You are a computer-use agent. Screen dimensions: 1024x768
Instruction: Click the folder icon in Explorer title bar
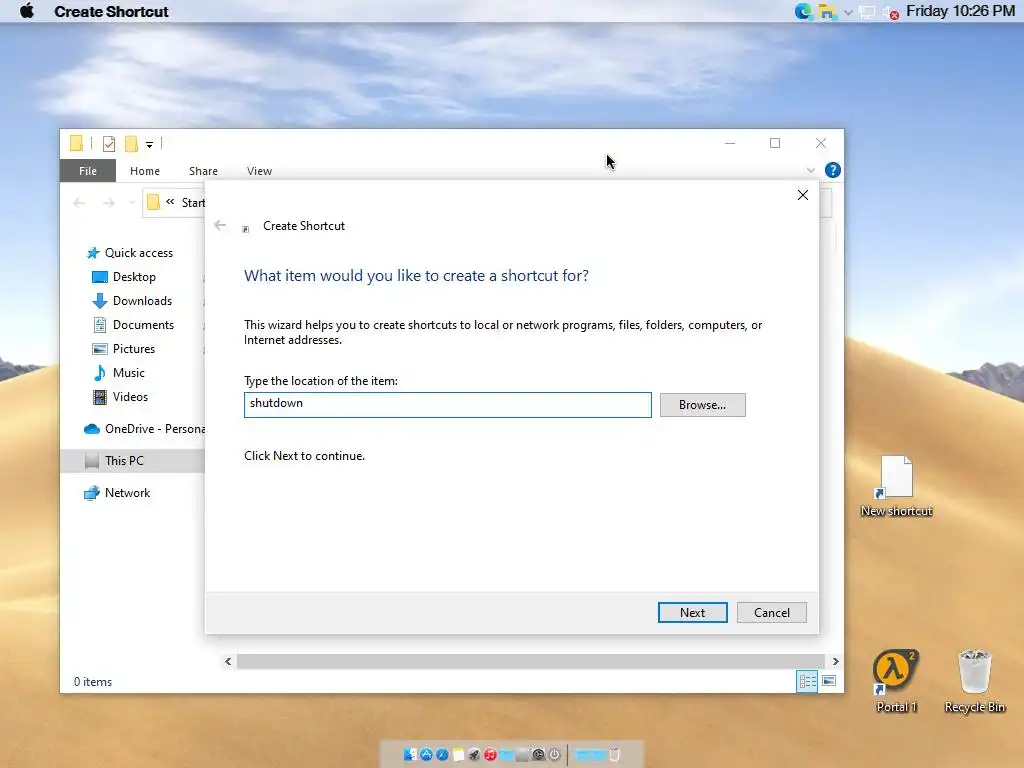76,143
